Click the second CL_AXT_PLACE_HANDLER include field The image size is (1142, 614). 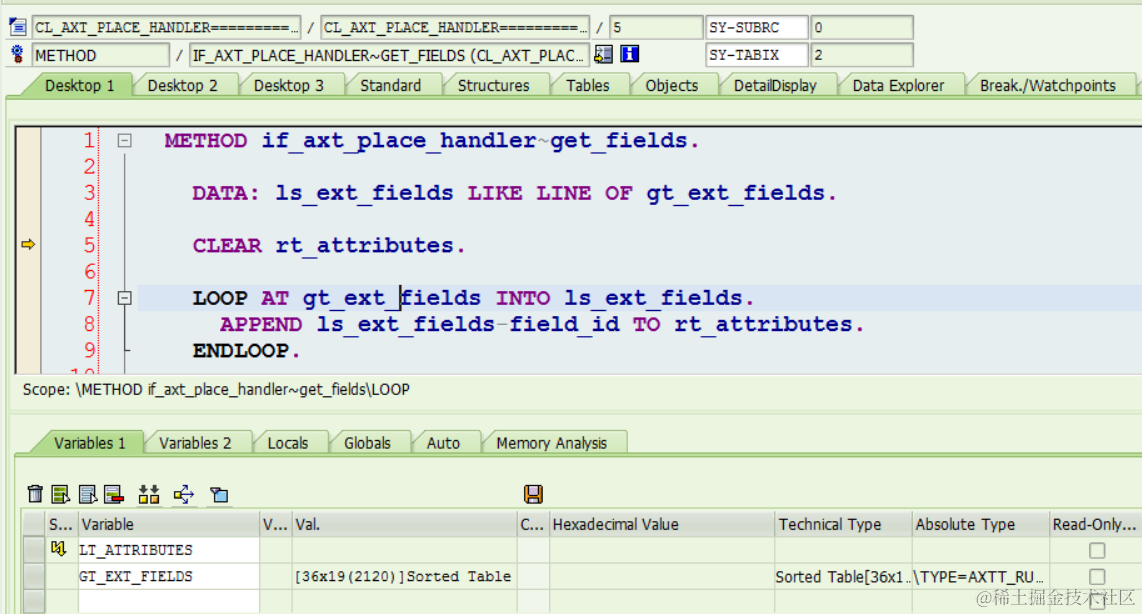coord(454,28)
